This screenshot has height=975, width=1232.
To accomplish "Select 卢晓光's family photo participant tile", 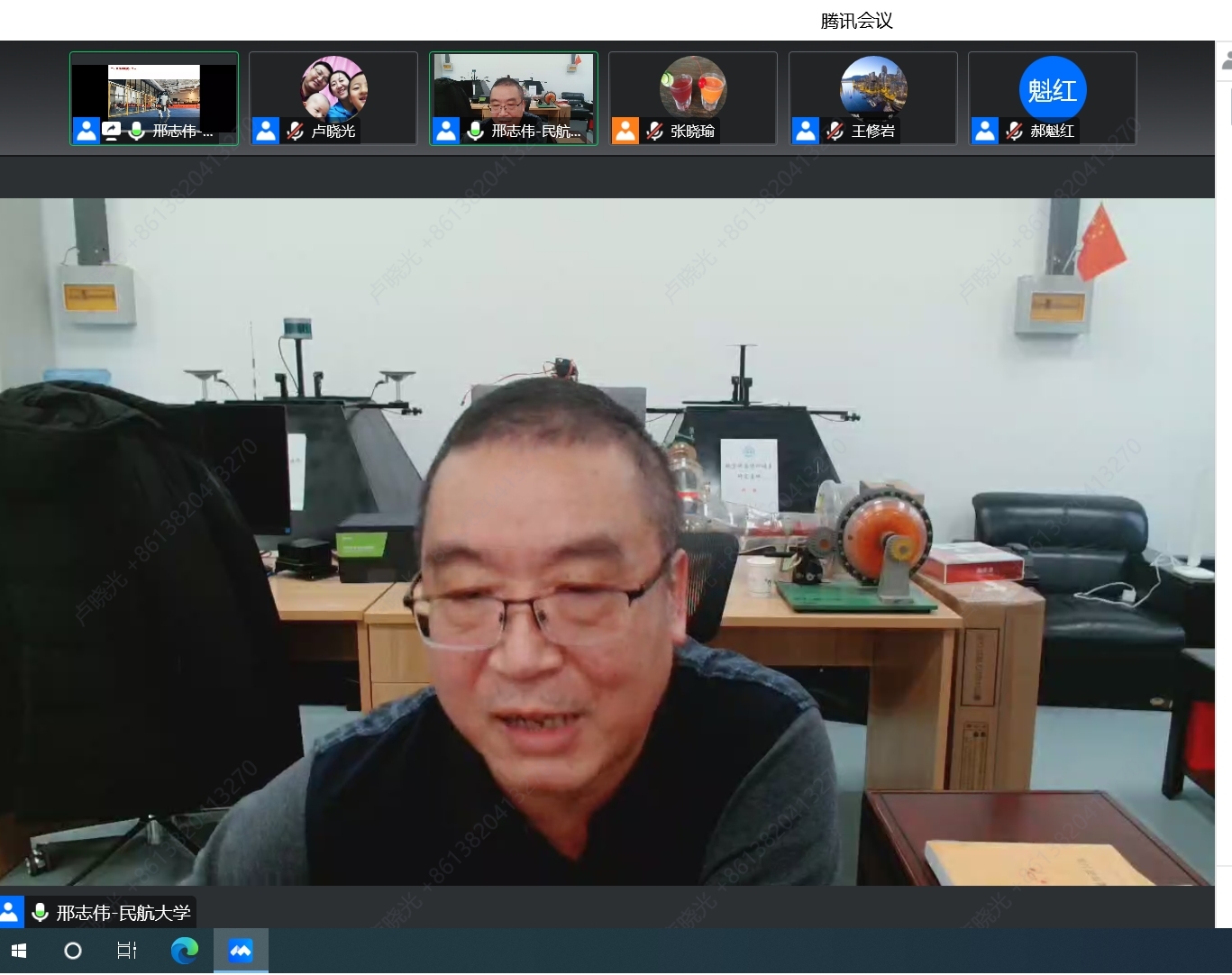I will pyautogui.click(x=333, y=88).
